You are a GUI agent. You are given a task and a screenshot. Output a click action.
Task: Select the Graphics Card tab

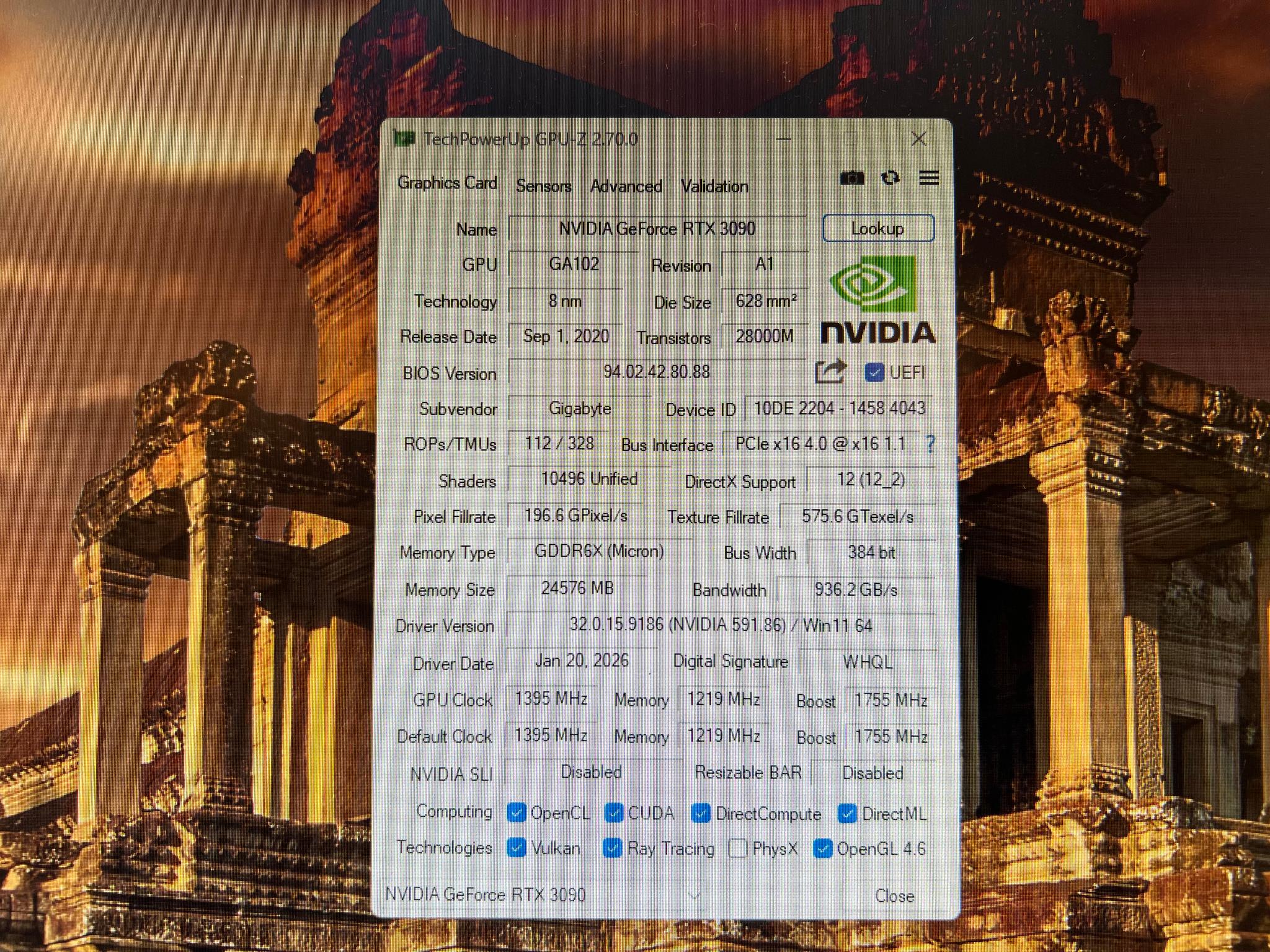pos(448,183)
